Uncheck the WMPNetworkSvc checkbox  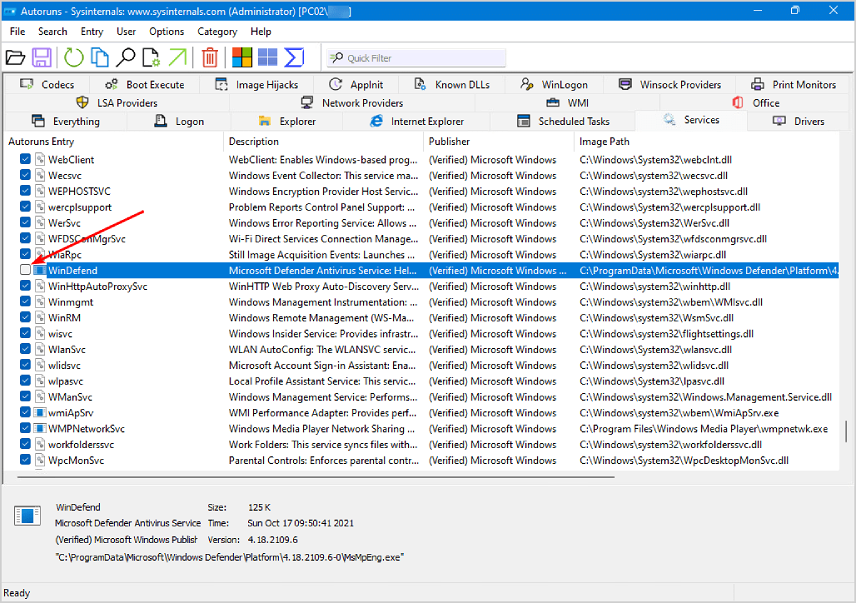[25, 428]
